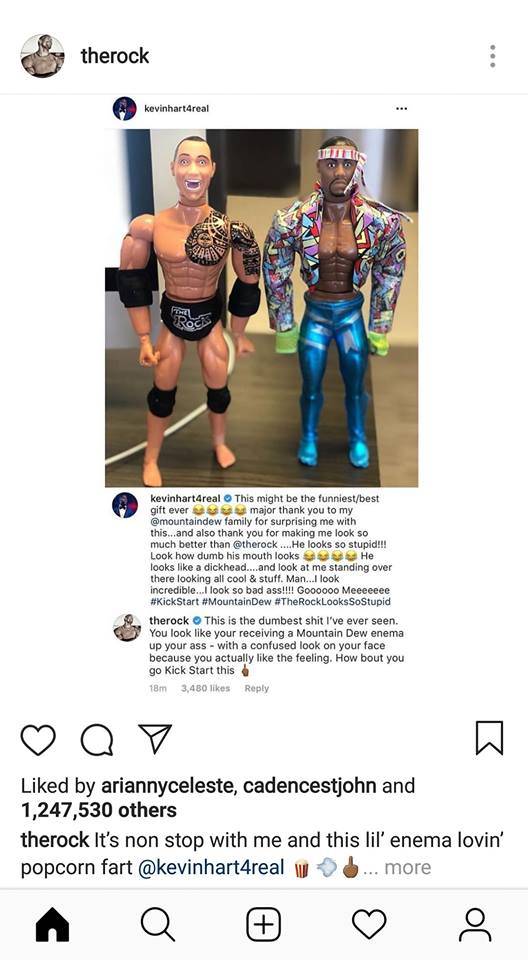528x960 pixels.
Task: Open therock username in caption
Action: [x=55, y=840]
